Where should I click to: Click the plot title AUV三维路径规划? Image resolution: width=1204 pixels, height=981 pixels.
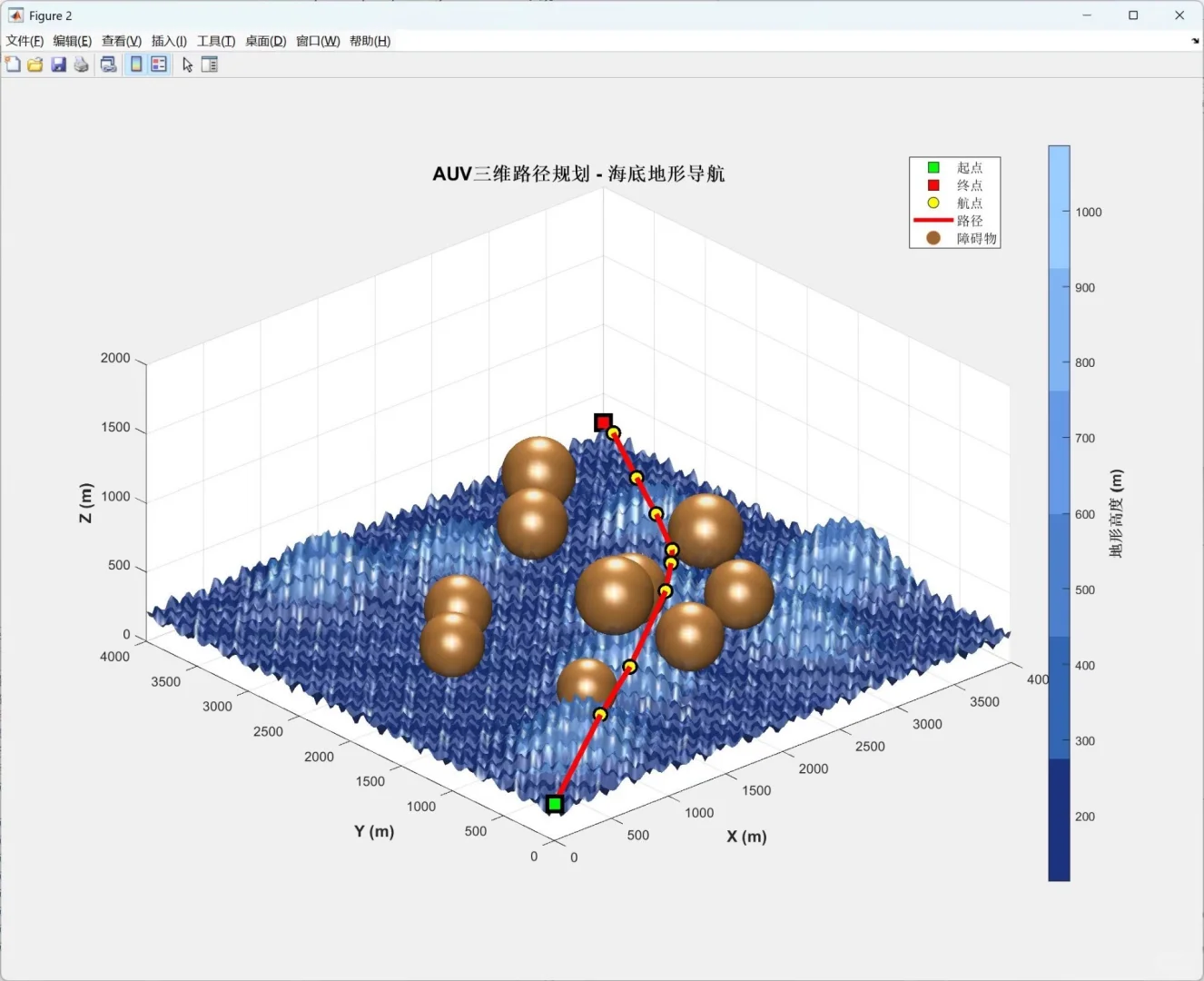pyautogui.click(x=578, y=173)
